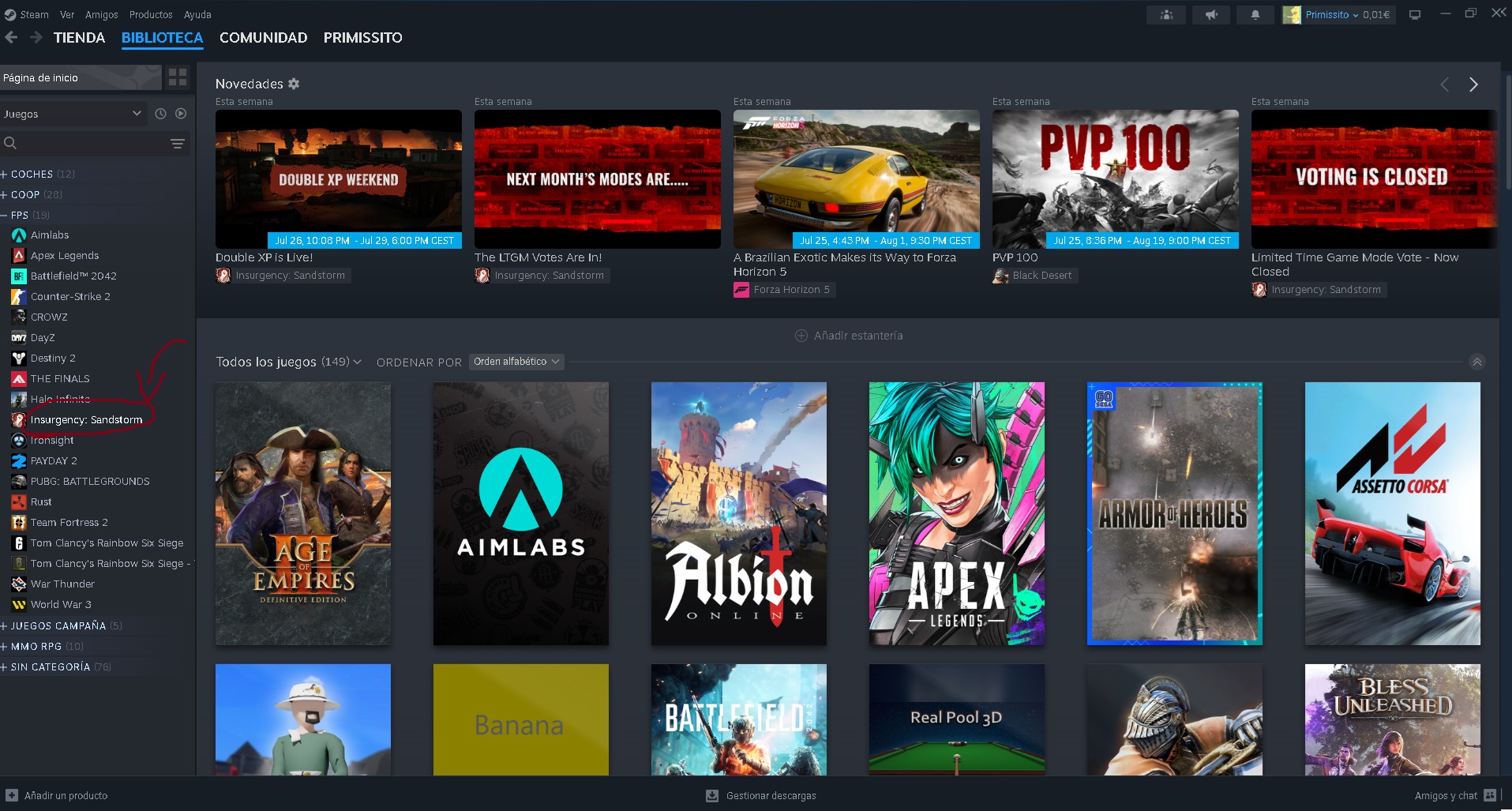Viewport: 1512px width, 811px height.
Task: Open the Todos los juegos shelf dropdown
Action: click(358, 362)
